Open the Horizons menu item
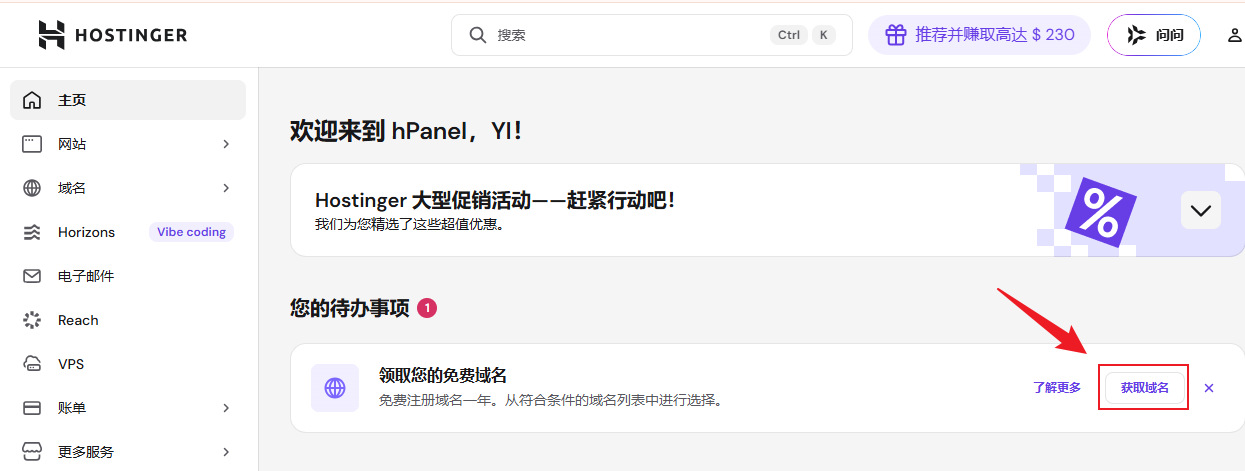 tap(87, 232)
